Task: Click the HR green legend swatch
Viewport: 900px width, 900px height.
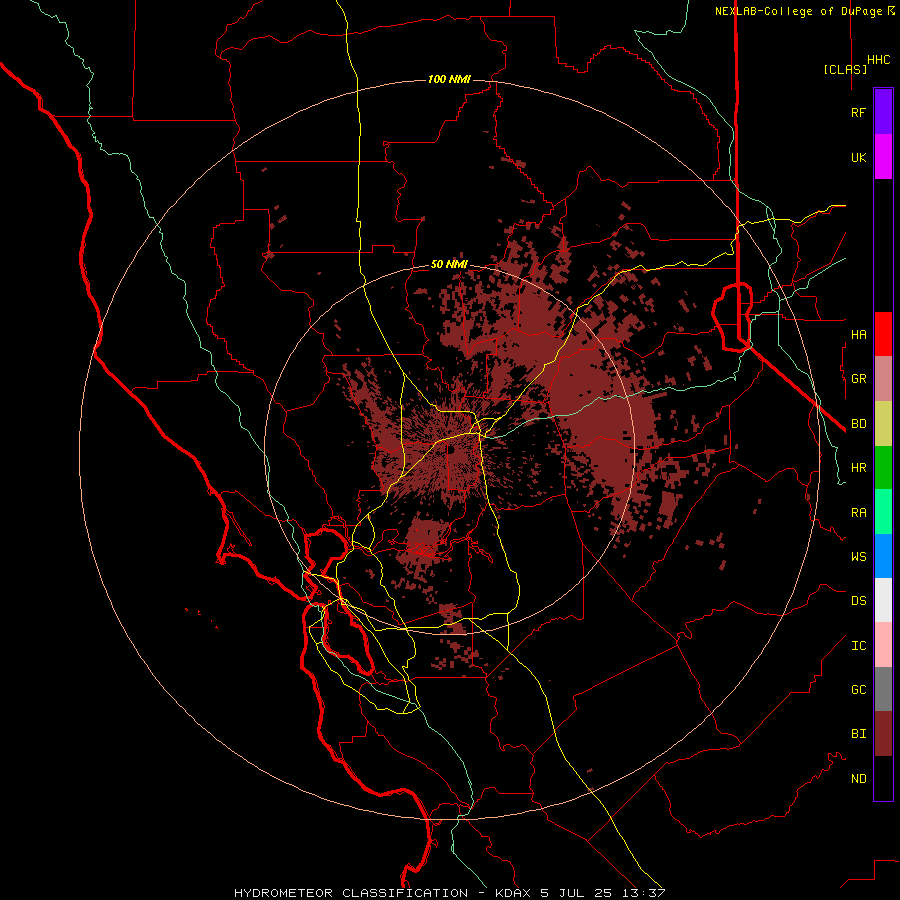Action: [x=883, y=468]
